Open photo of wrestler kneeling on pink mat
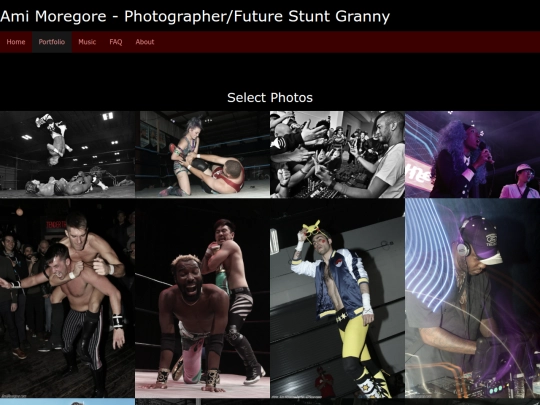The image size is (540, 405). [x=202, y=298]
